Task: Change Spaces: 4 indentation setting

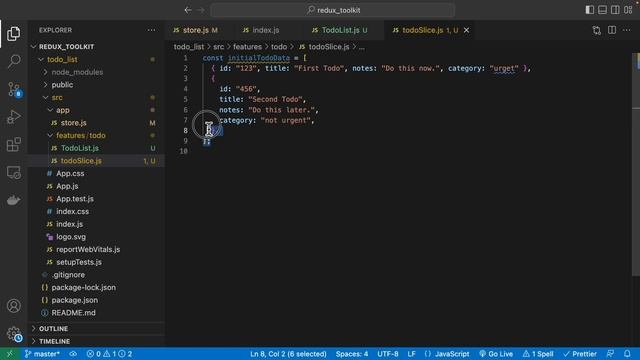Action: tap(351, 354)
